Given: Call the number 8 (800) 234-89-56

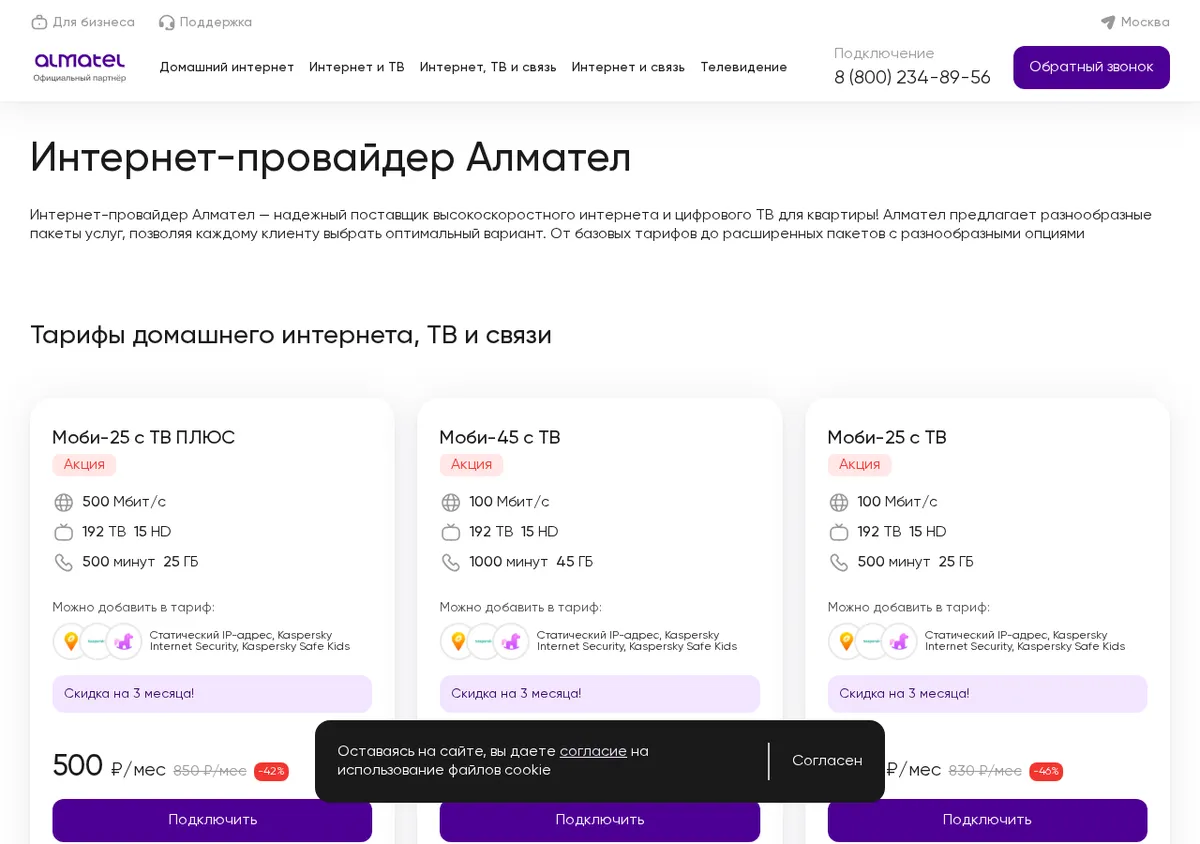Looking at the screenshot, I should pyautogui.click(x=912, y=77).
